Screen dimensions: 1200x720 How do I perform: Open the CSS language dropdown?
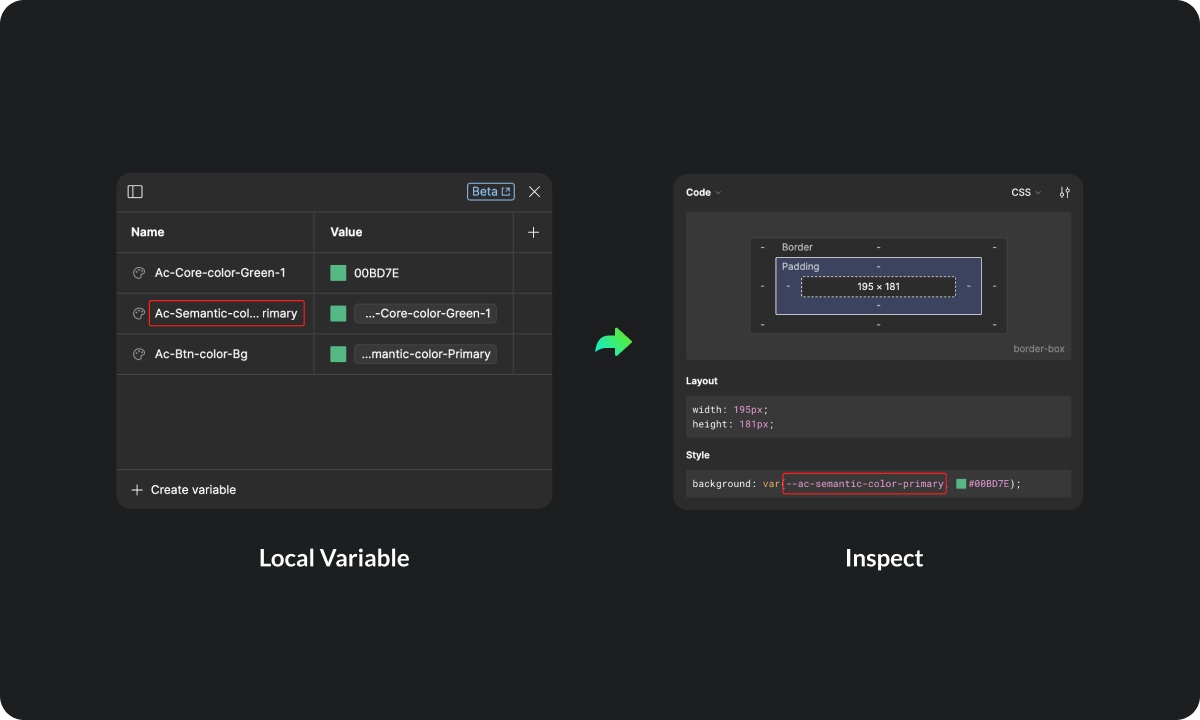pyautogui.click(x=1025, y=193)
